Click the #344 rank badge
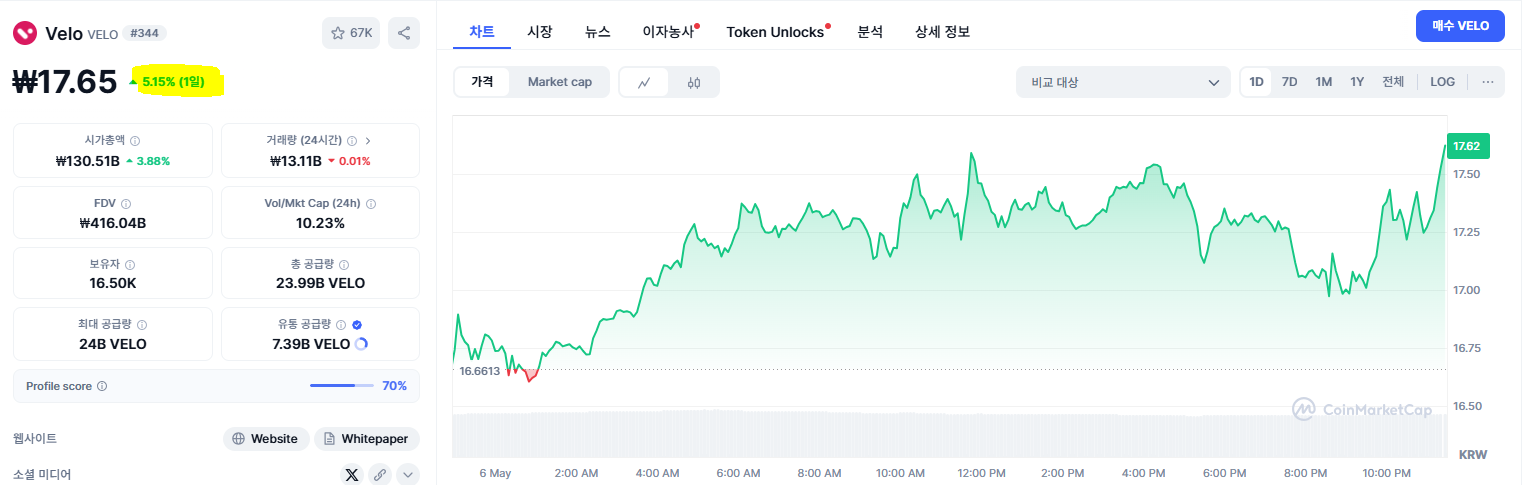The width and height of the screenshot is (1522, 485). [x=144, y=33]
